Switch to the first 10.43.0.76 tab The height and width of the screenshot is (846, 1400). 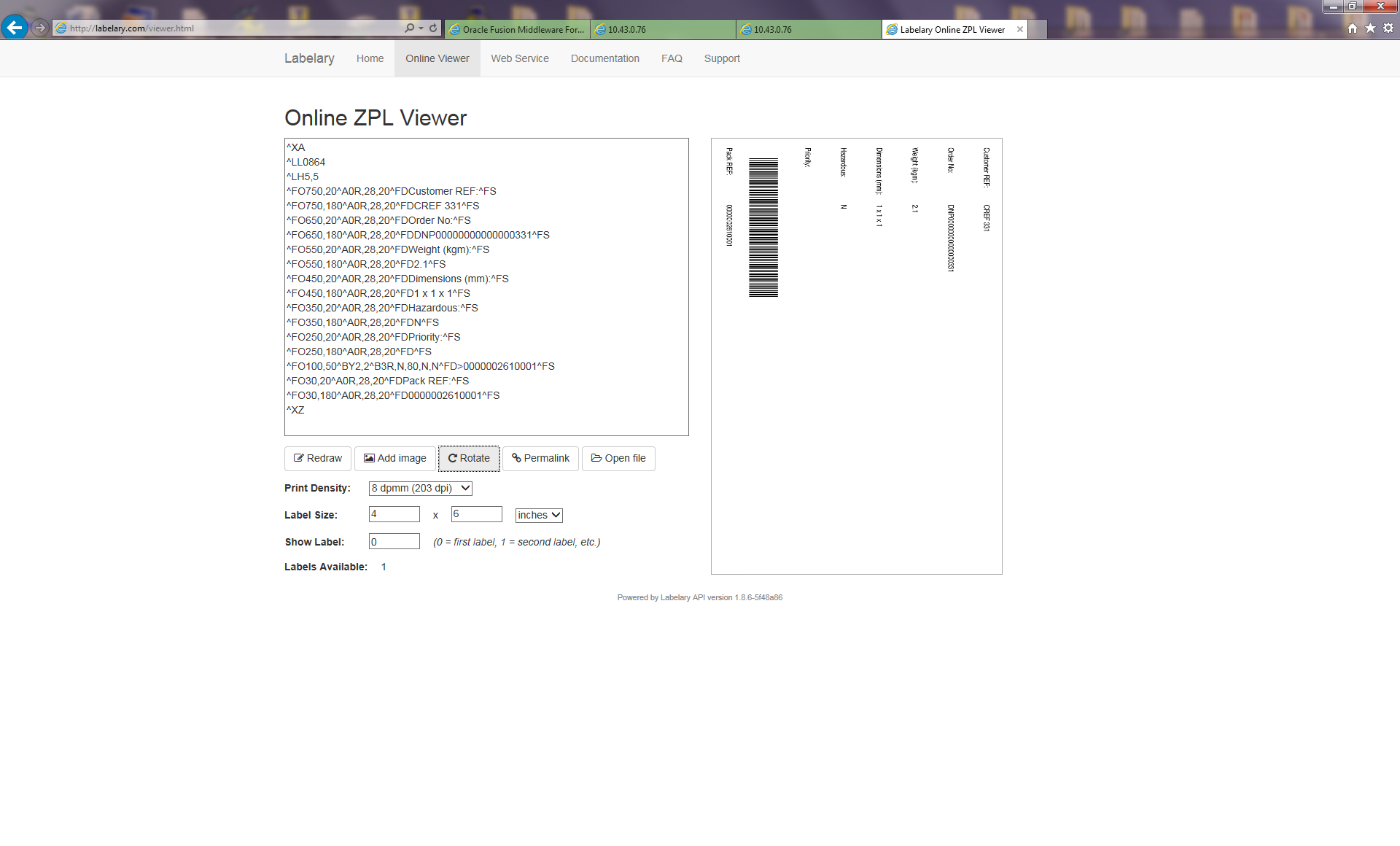pos(663,29)
